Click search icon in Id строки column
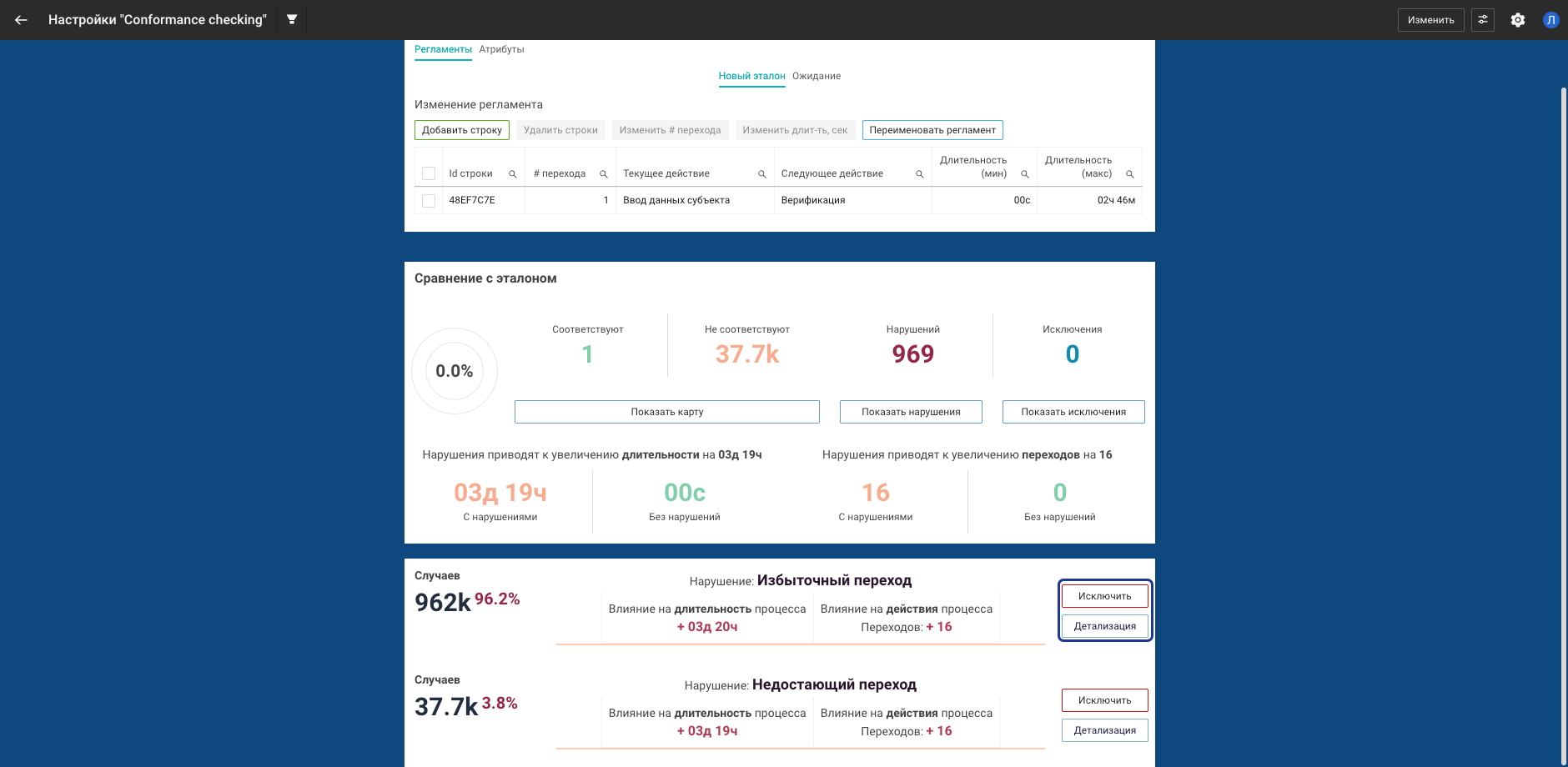 coord(513,174)
